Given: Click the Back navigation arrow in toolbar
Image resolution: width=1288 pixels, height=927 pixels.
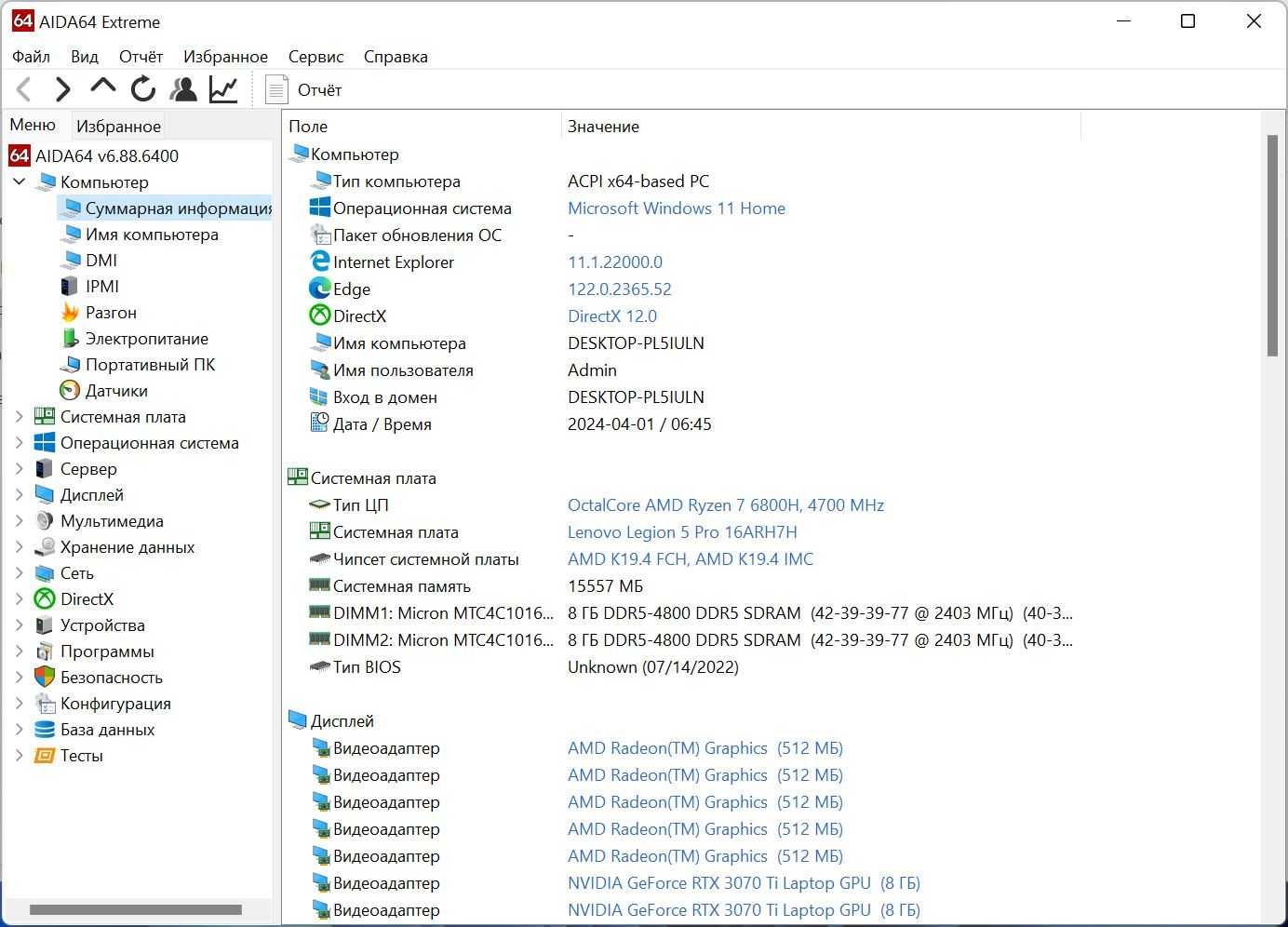Looking at the screenshot, I should (25, 89).
